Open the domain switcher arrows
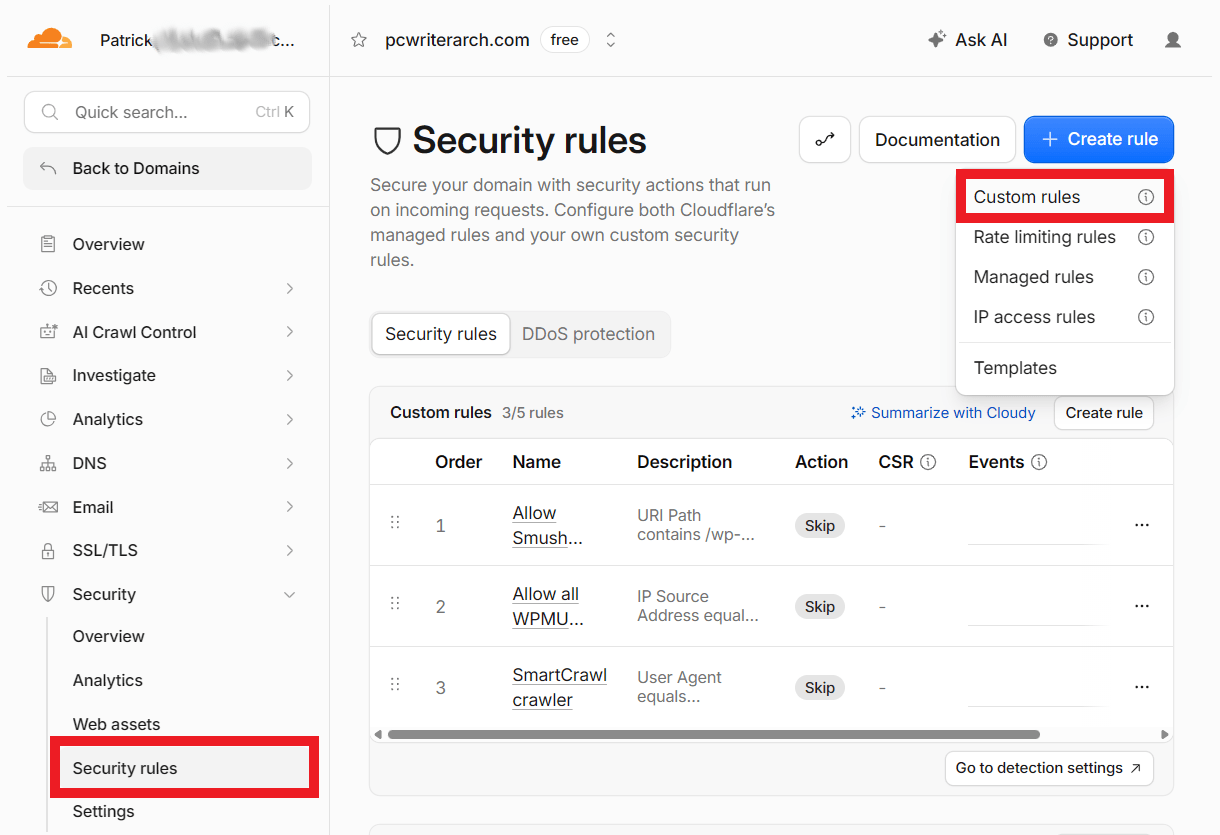 click(610, 40)
